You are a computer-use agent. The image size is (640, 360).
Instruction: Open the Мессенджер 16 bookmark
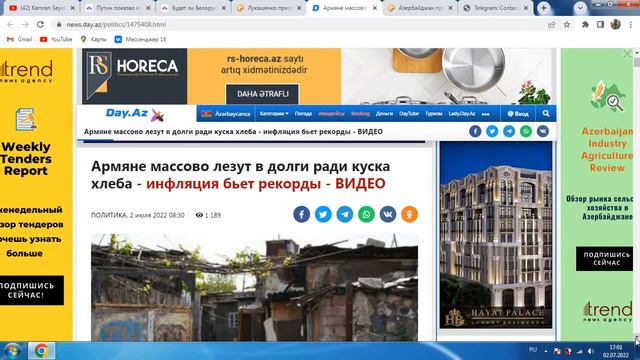point(140,39)
